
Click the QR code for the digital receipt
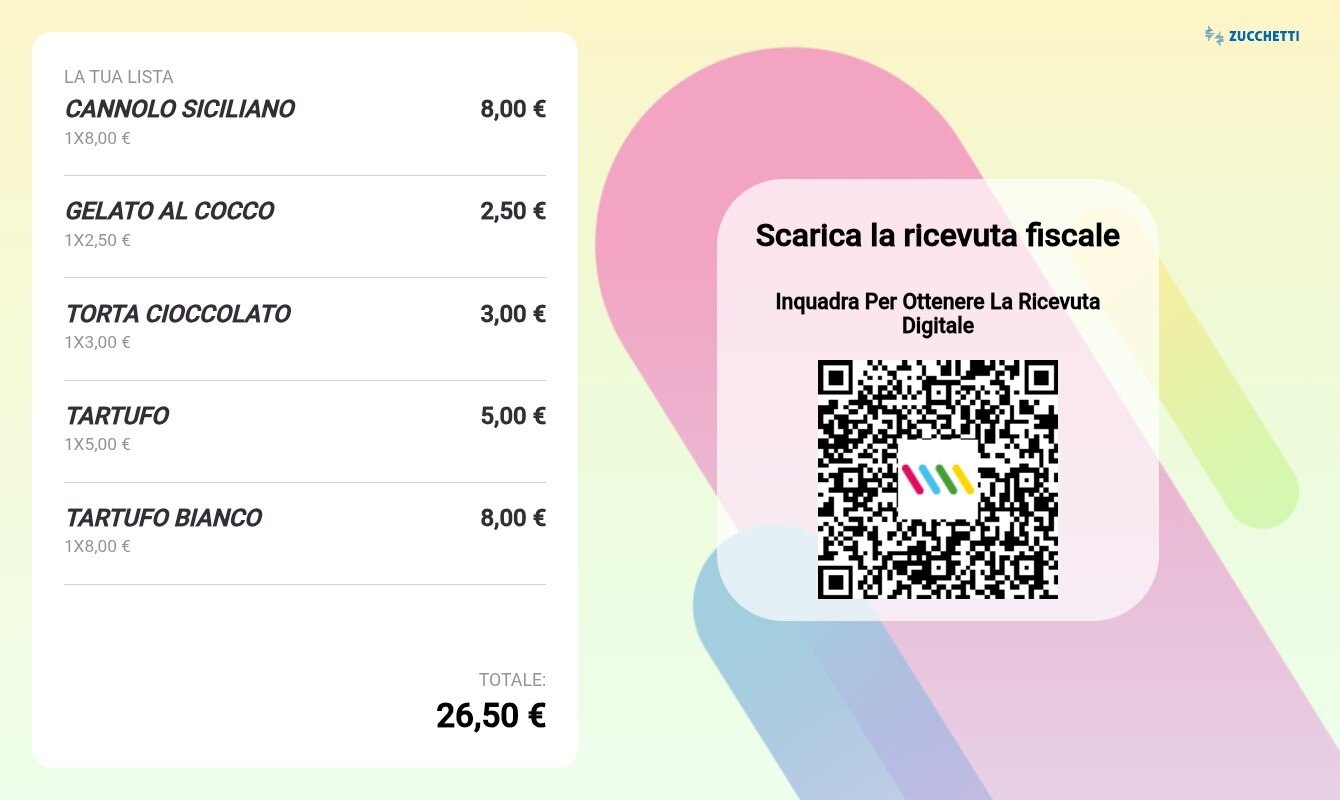938,480
